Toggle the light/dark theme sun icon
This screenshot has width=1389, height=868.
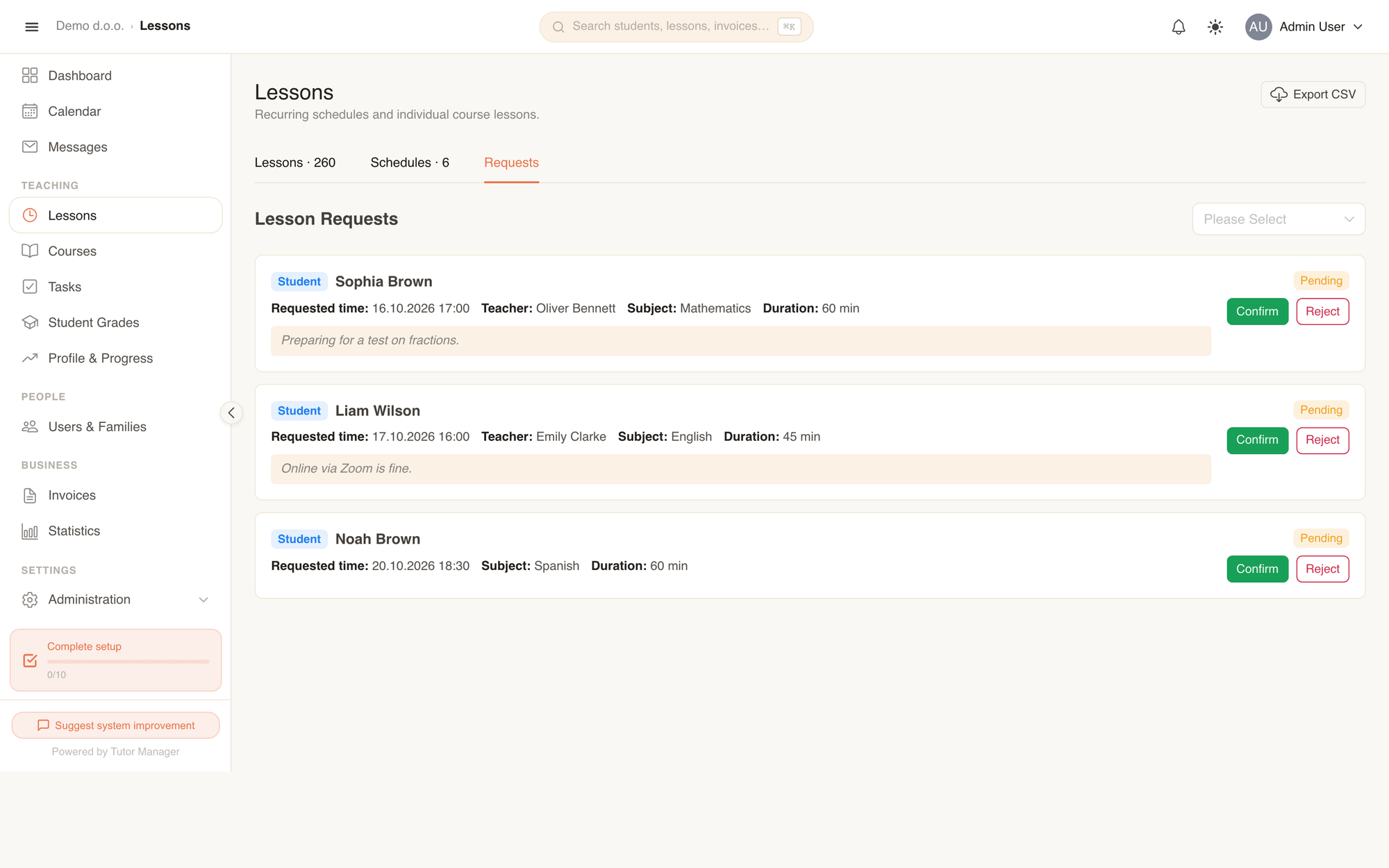[x=1215, y=26]
